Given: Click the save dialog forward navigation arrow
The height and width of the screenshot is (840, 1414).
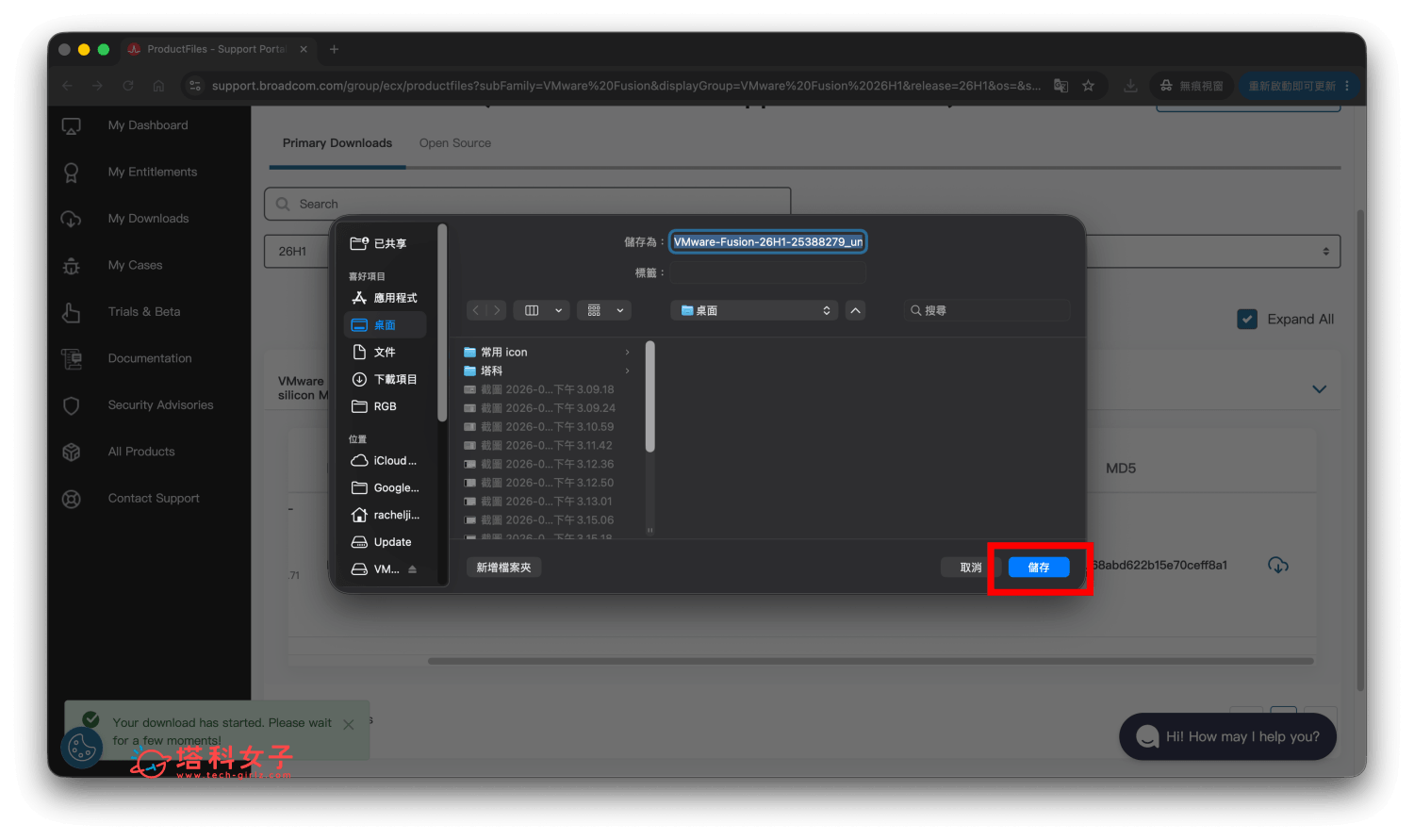Looking at the screenshot, I should point(497,310).
